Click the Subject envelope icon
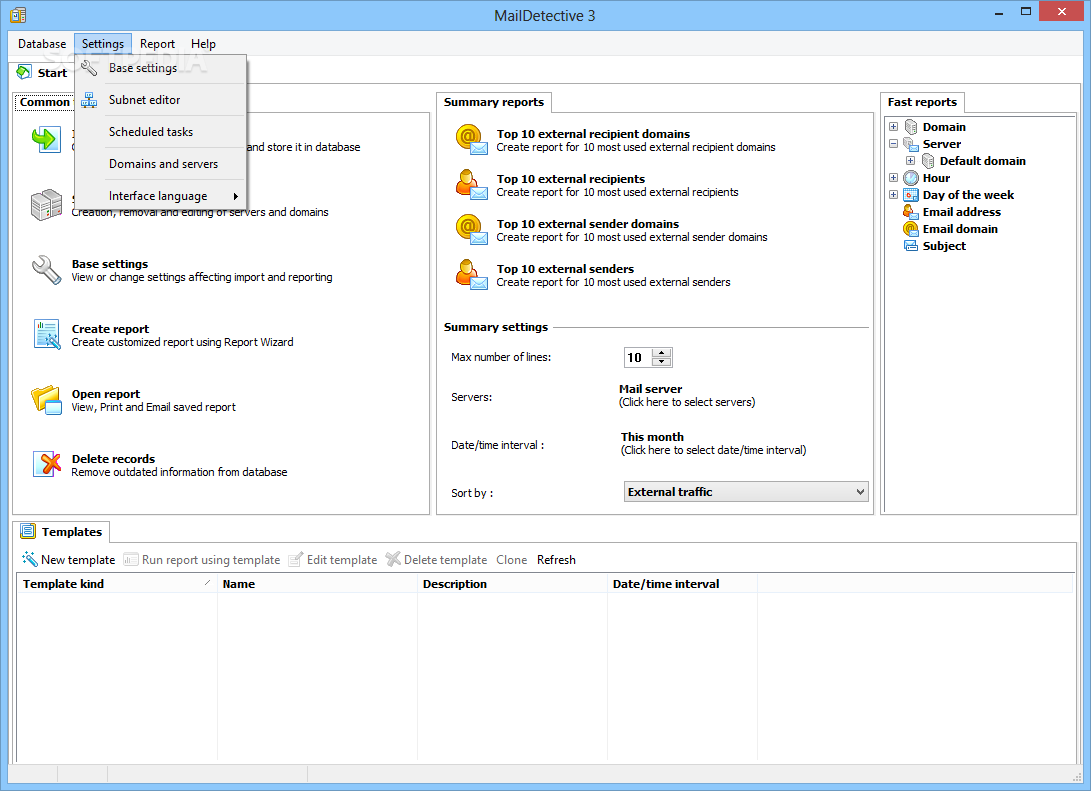 (911, 246)
